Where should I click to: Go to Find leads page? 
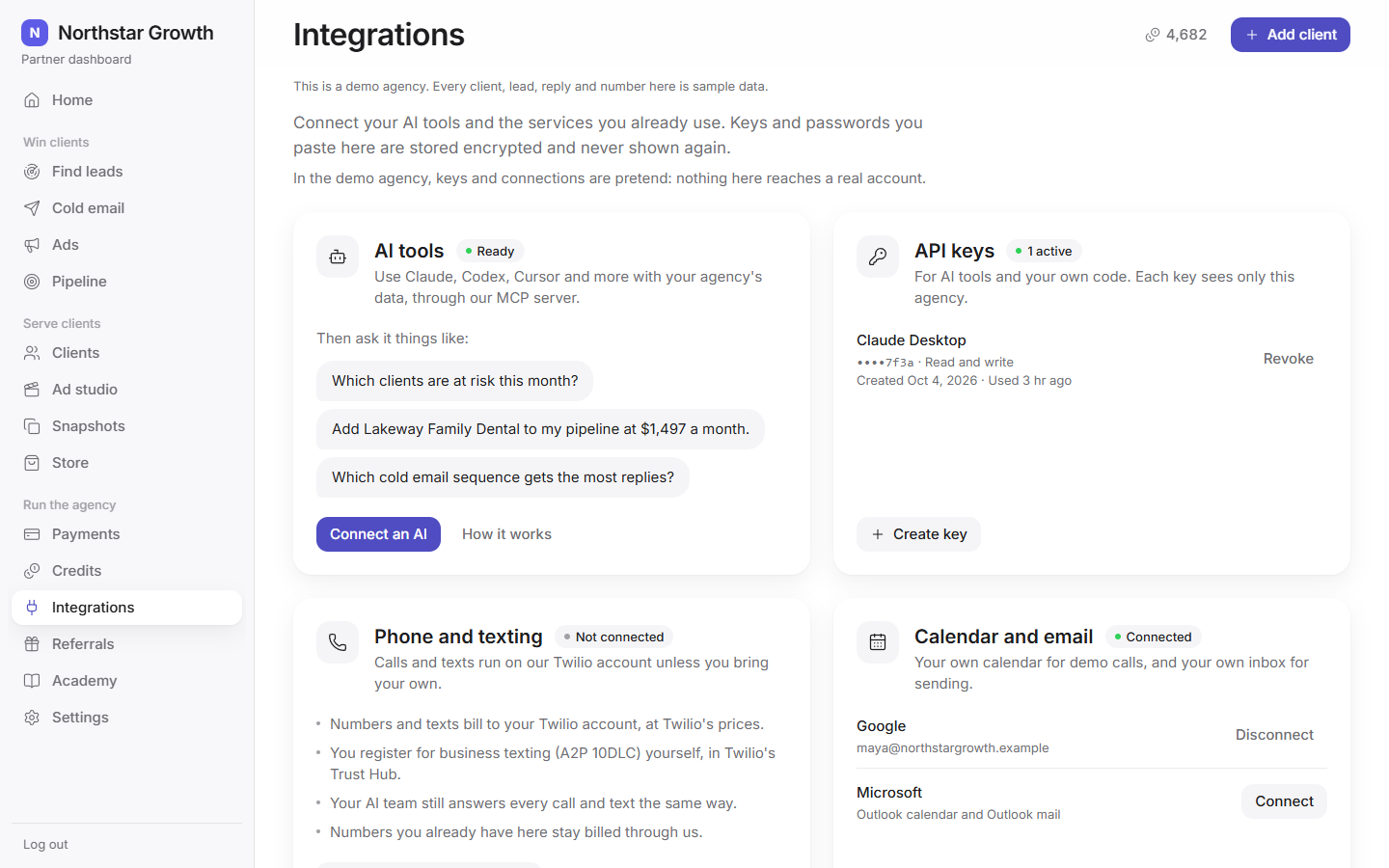pyautogui.click(x=126, y=172)
